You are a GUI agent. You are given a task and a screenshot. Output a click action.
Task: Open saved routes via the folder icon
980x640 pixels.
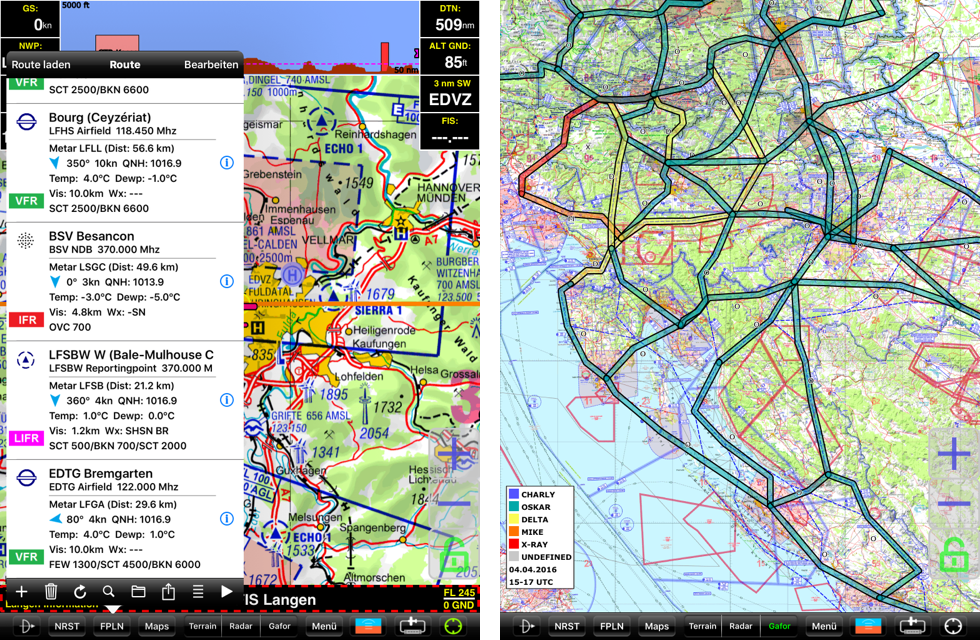pyautogui.click(x=138, y=591)
